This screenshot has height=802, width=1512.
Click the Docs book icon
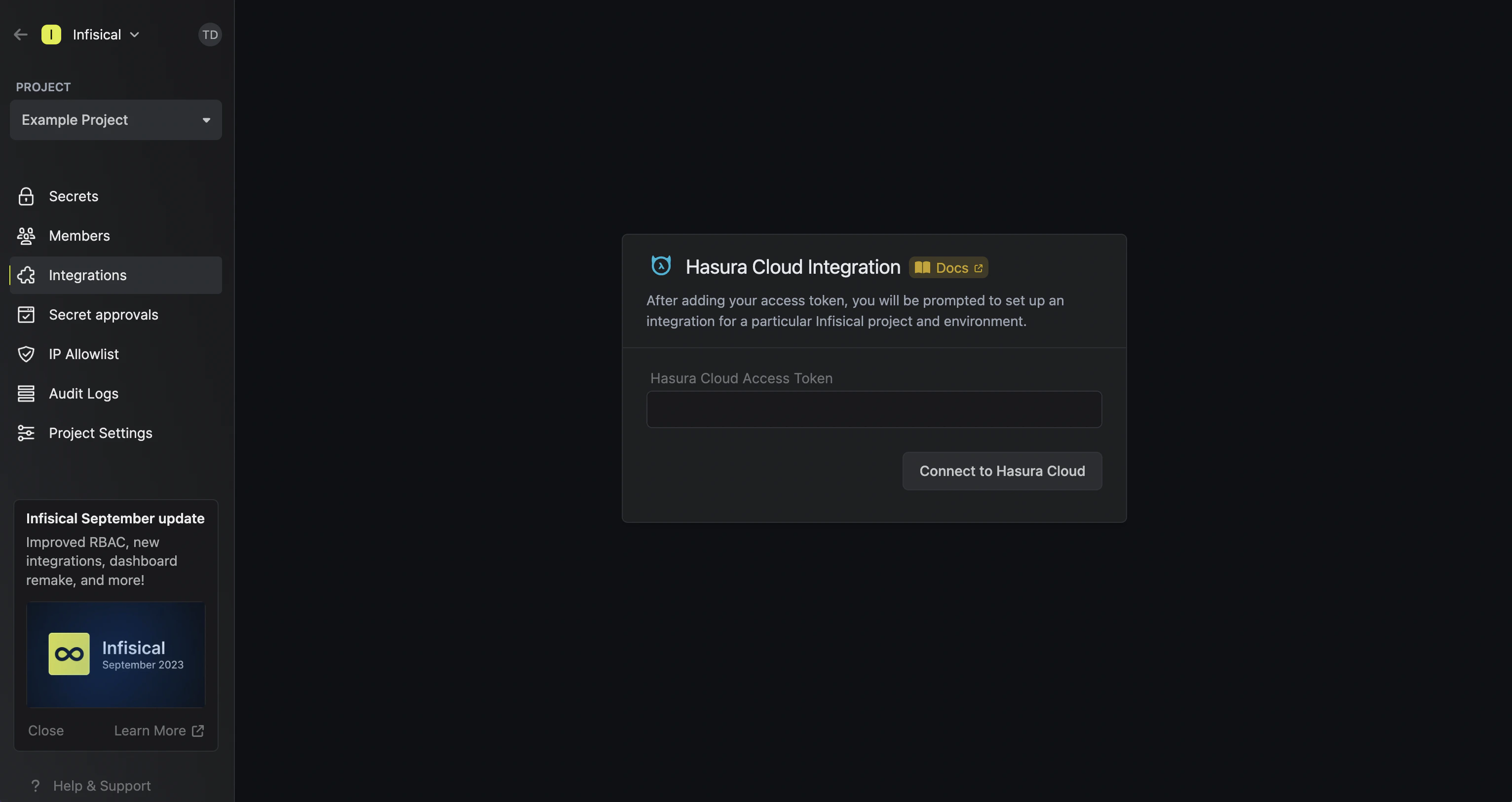tap(922, 267)
